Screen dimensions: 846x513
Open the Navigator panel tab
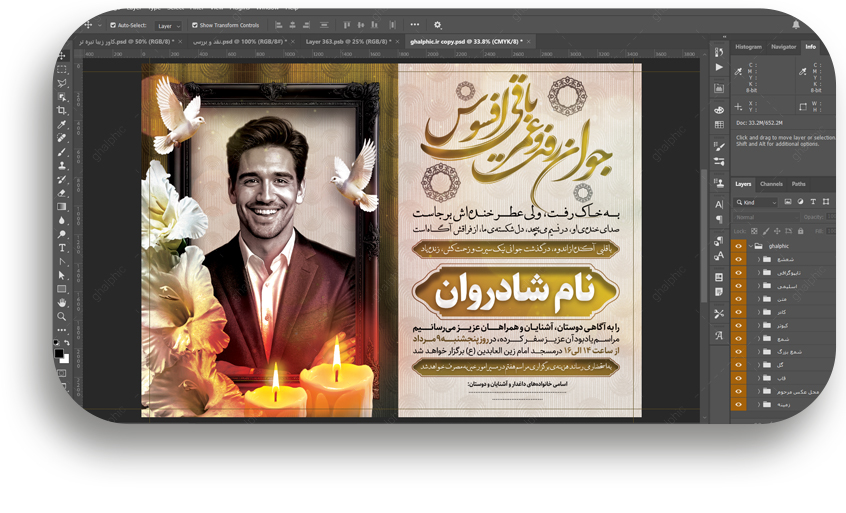pyautogui.click(x=783, y=47)
